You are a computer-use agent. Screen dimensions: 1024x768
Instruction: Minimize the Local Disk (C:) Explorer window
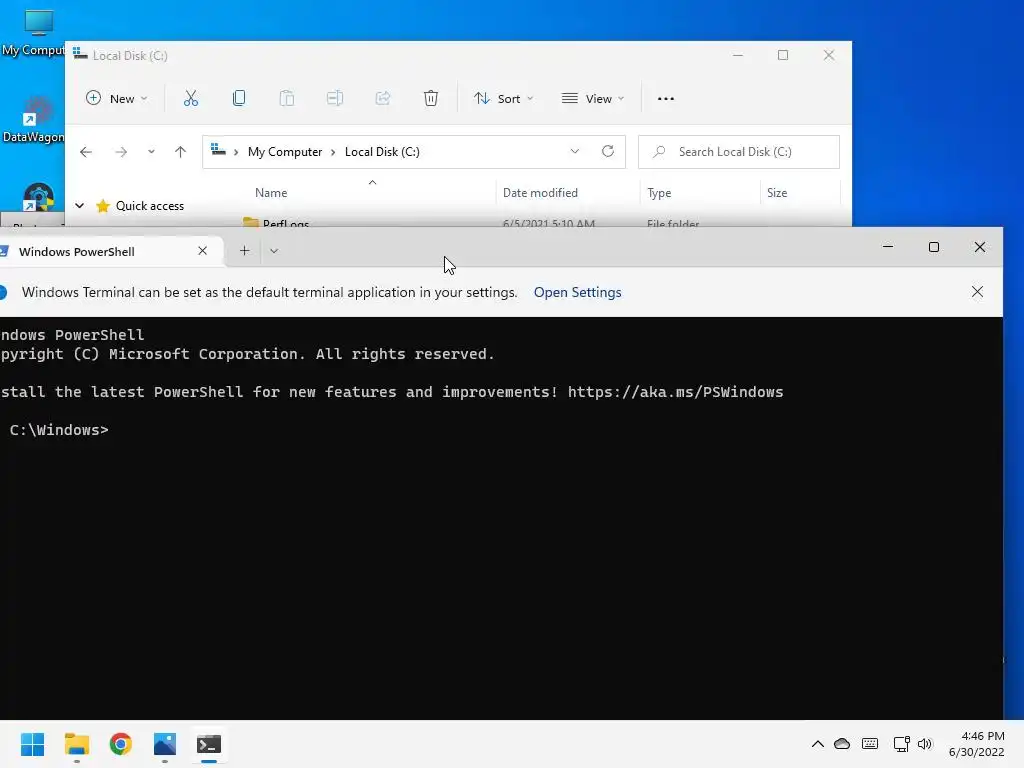click(738, 56)
